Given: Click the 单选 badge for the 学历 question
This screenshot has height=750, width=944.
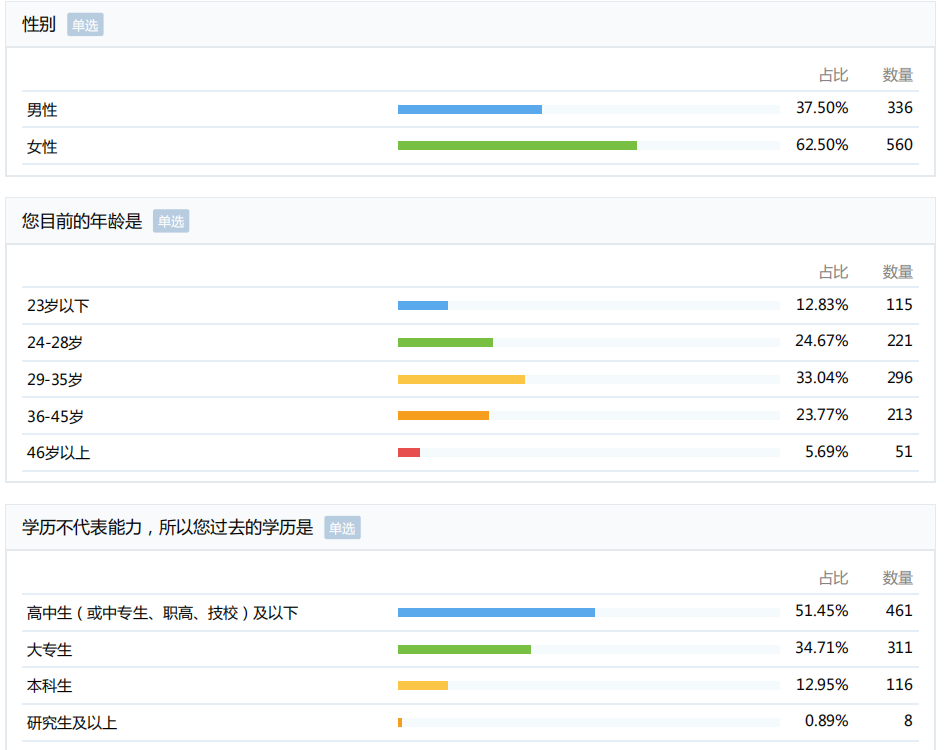Looking at the screenshot, I should point(341,528).
